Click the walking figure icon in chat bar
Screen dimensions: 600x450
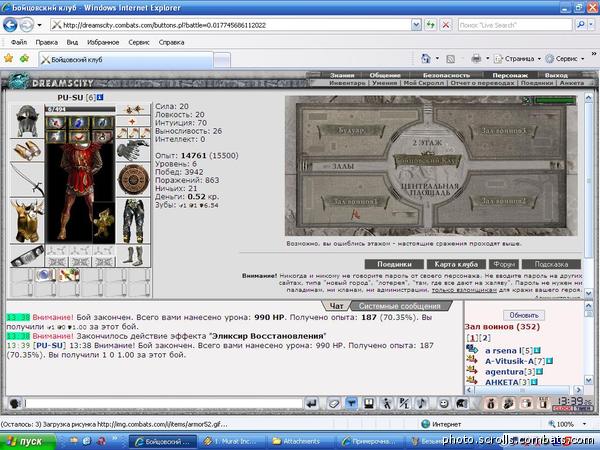pos(387,403)
